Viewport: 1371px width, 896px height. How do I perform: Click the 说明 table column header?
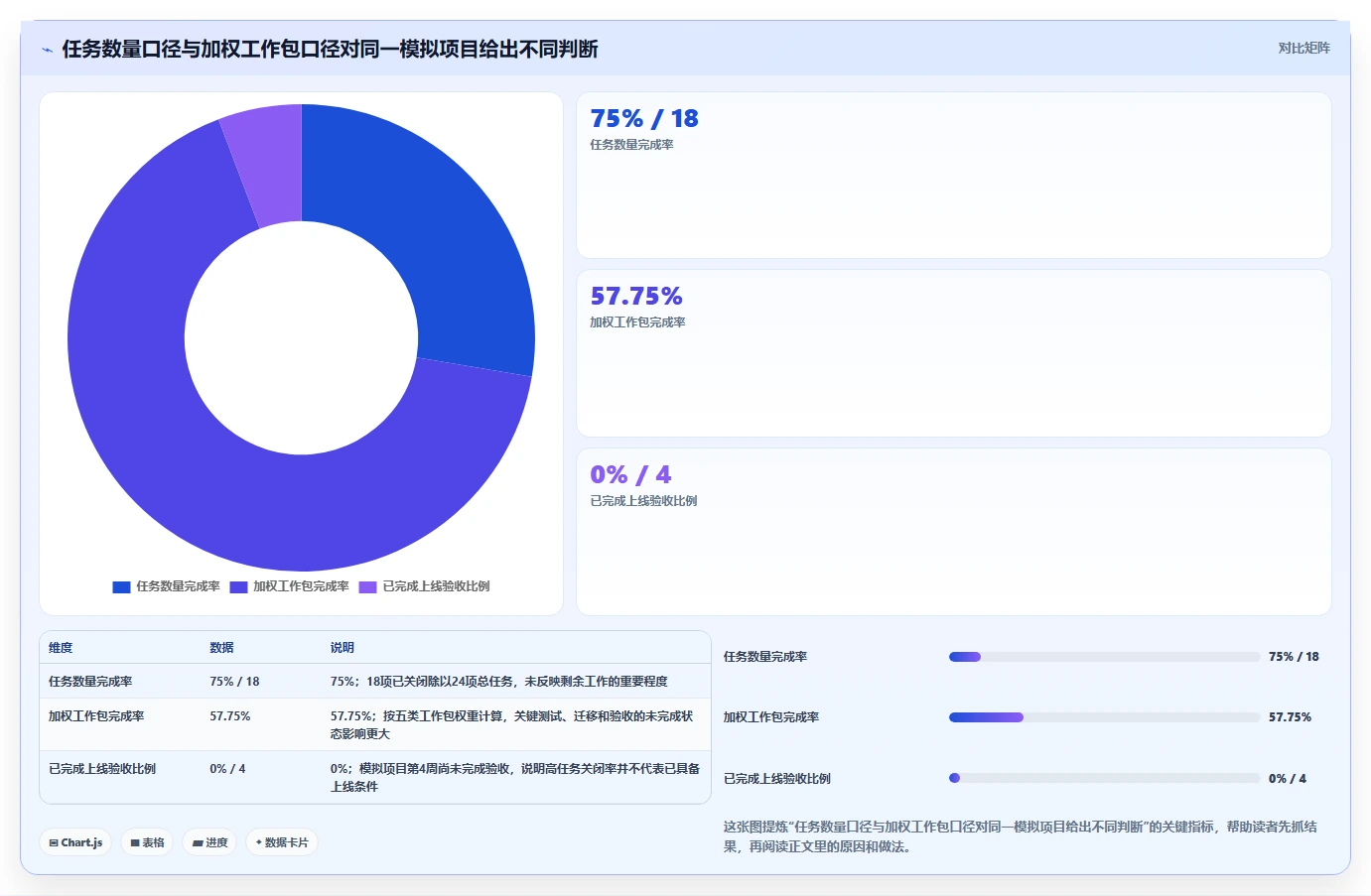pyautogui.click(x=343, y=648)
